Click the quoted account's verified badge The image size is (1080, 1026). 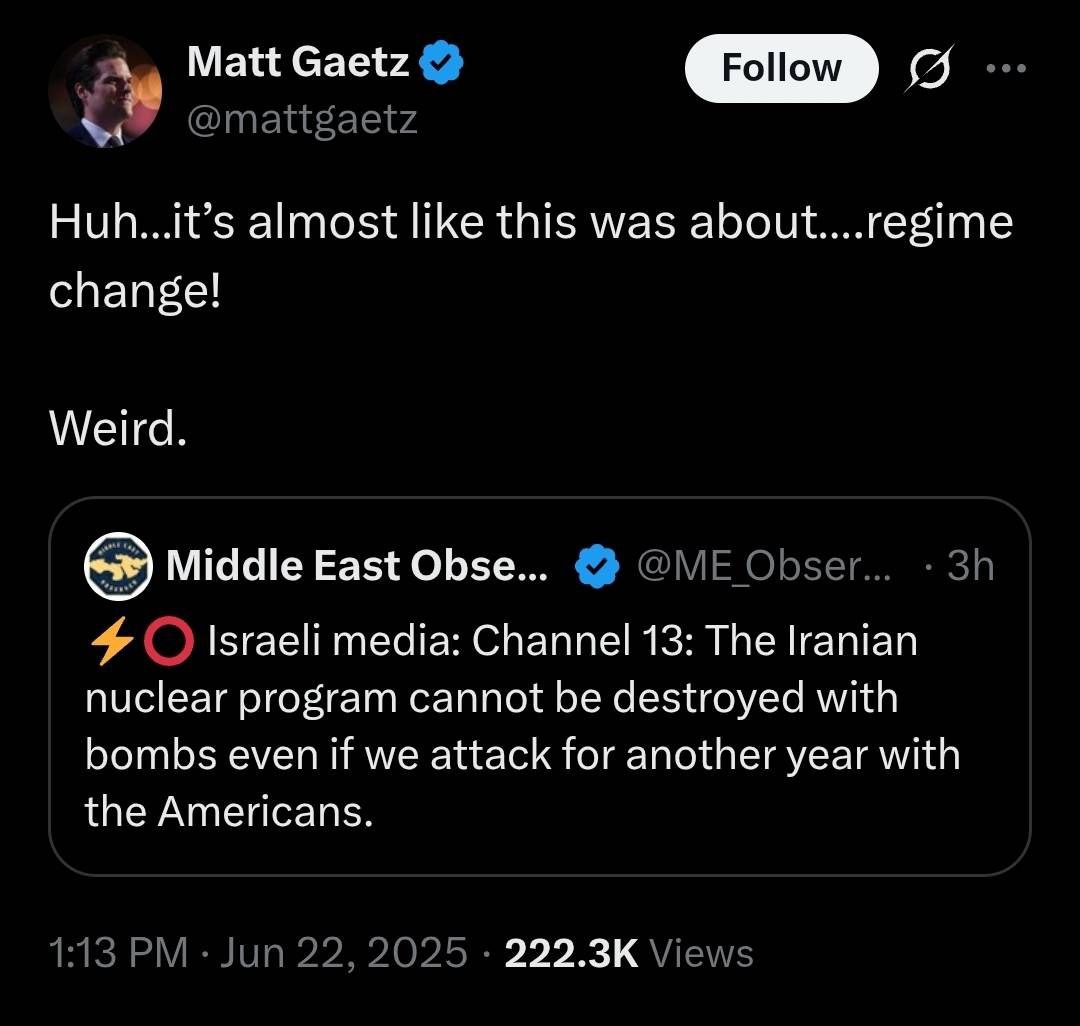point(598,567)
